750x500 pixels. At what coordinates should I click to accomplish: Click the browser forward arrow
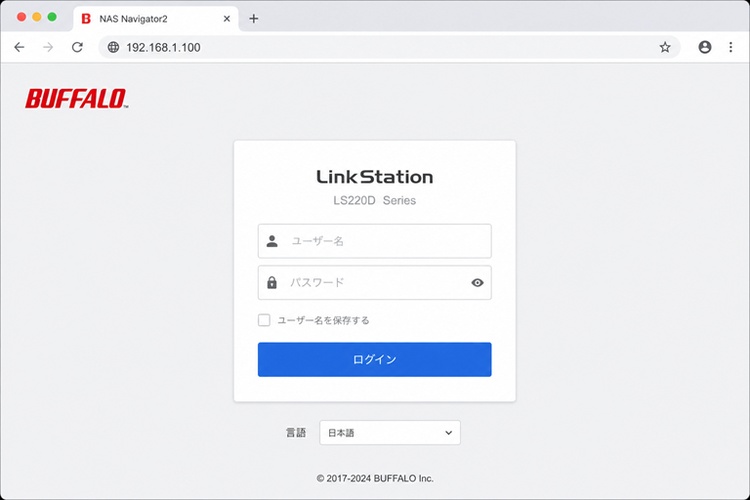tap(48, 47)
